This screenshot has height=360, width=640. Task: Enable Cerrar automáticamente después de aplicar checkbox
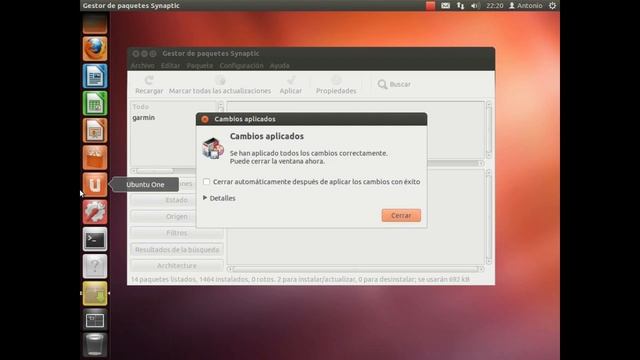click(207, 182)
